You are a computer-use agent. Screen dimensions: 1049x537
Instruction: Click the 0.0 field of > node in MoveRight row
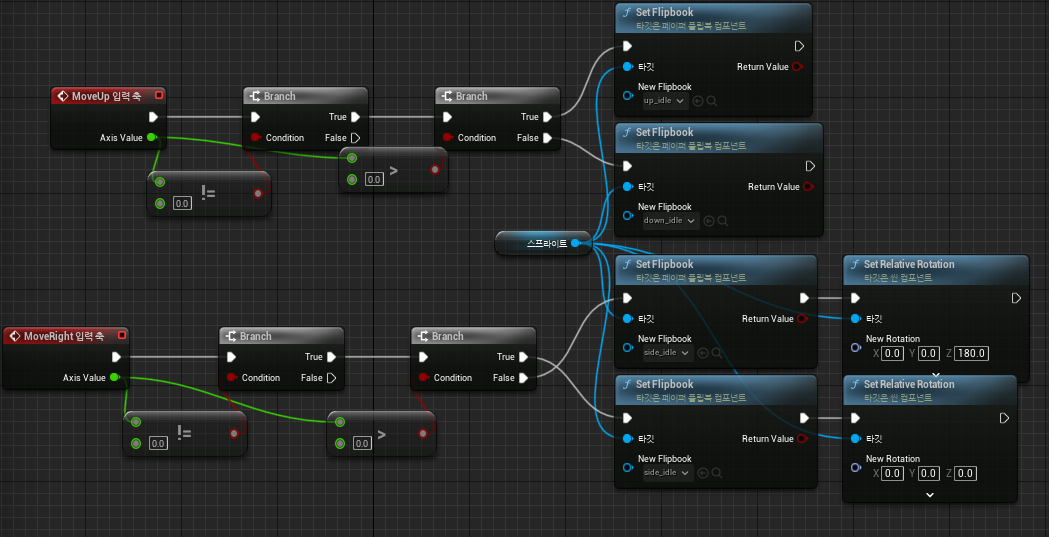362,443
